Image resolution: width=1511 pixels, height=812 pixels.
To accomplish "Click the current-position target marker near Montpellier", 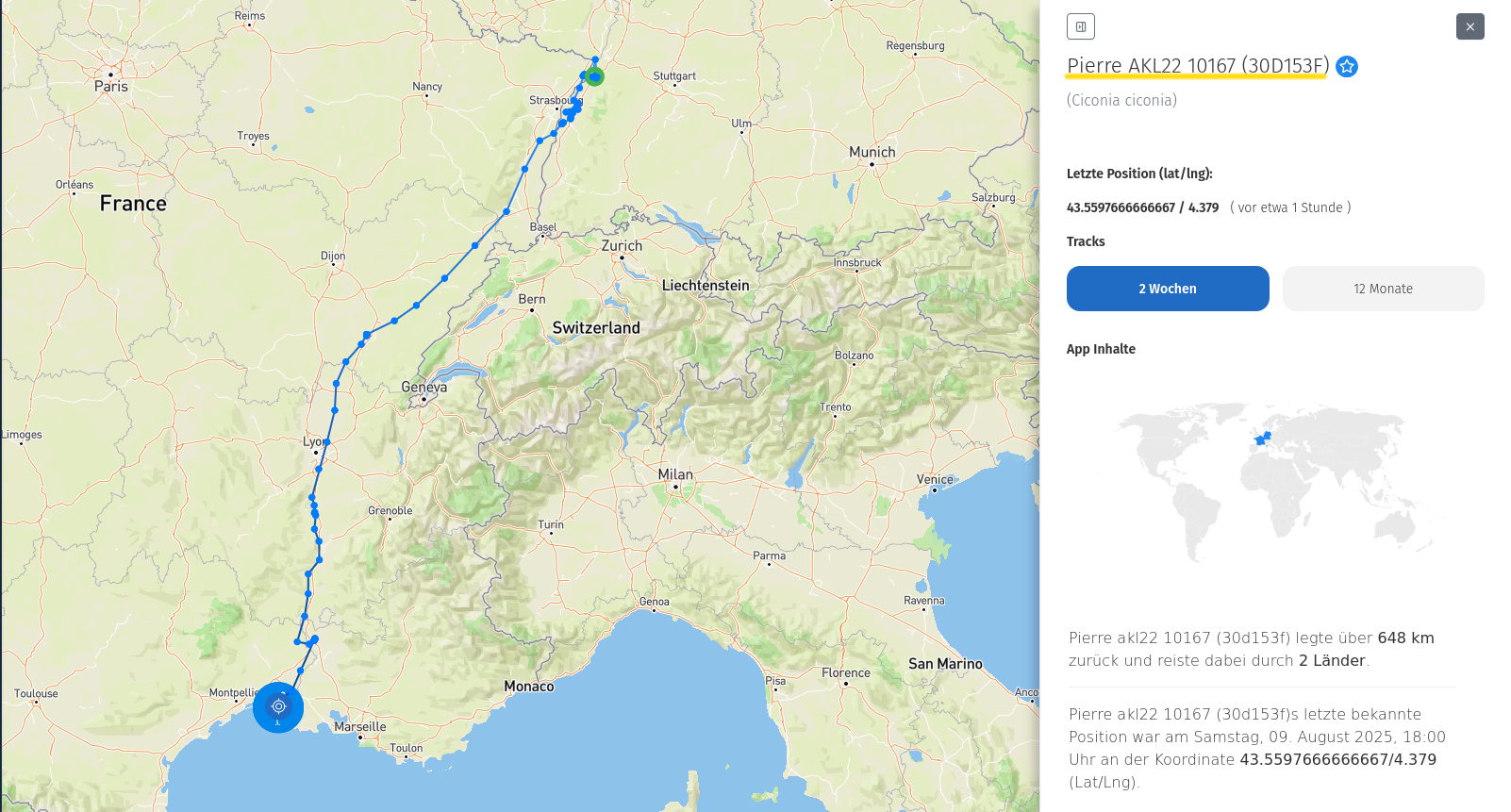I will coord(278,706).
